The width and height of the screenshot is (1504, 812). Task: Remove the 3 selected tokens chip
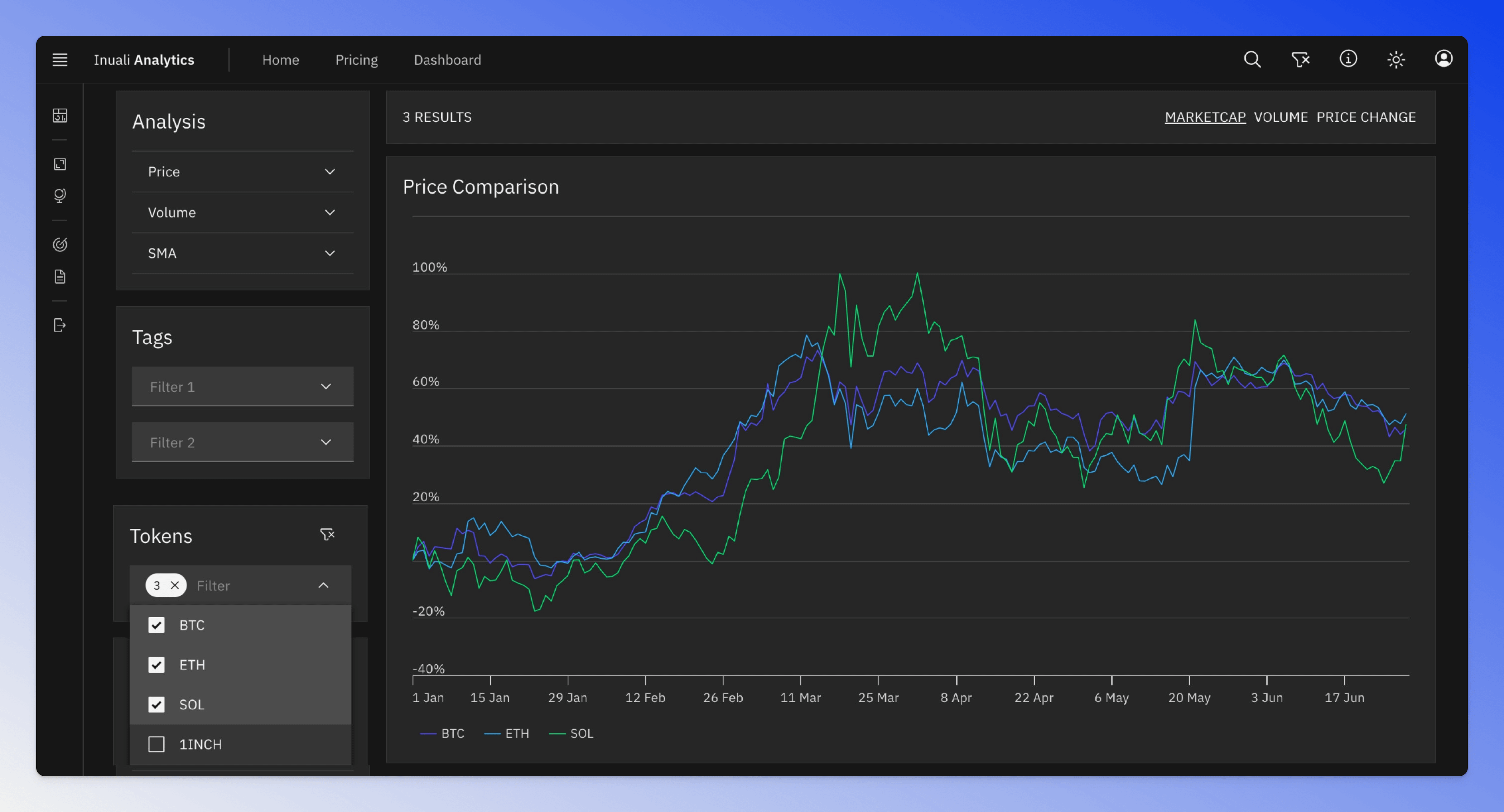[174, 585]
